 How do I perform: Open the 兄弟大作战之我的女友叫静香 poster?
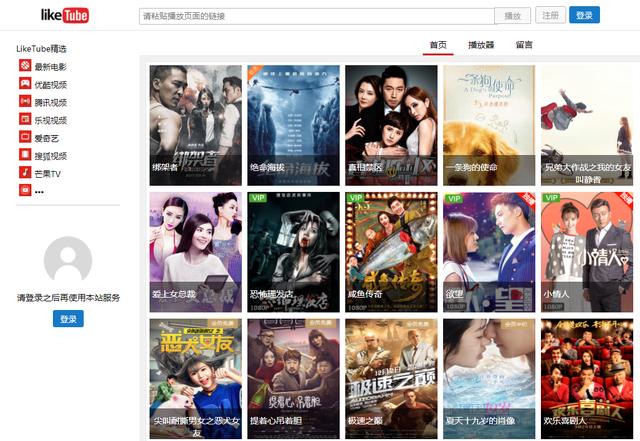point(587,125)
